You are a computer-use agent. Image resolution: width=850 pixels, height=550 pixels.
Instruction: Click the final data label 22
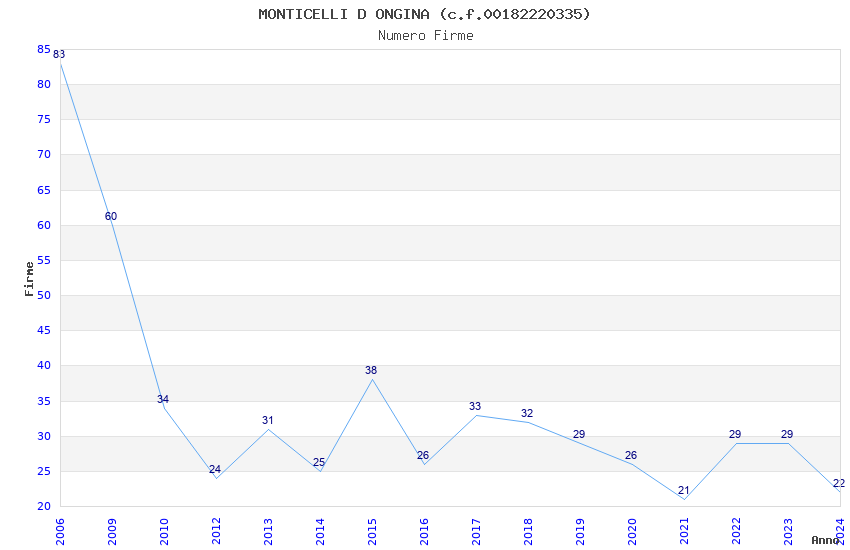[x=839, y=483]
